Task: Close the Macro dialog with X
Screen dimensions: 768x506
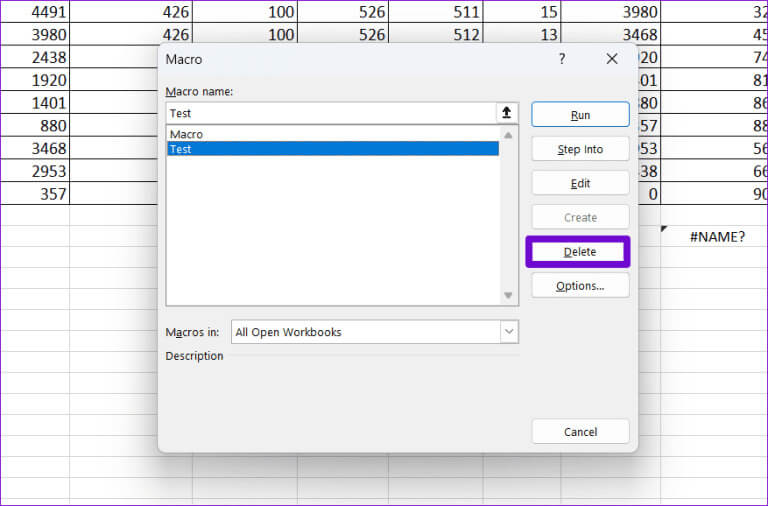Action: [612, 59]
